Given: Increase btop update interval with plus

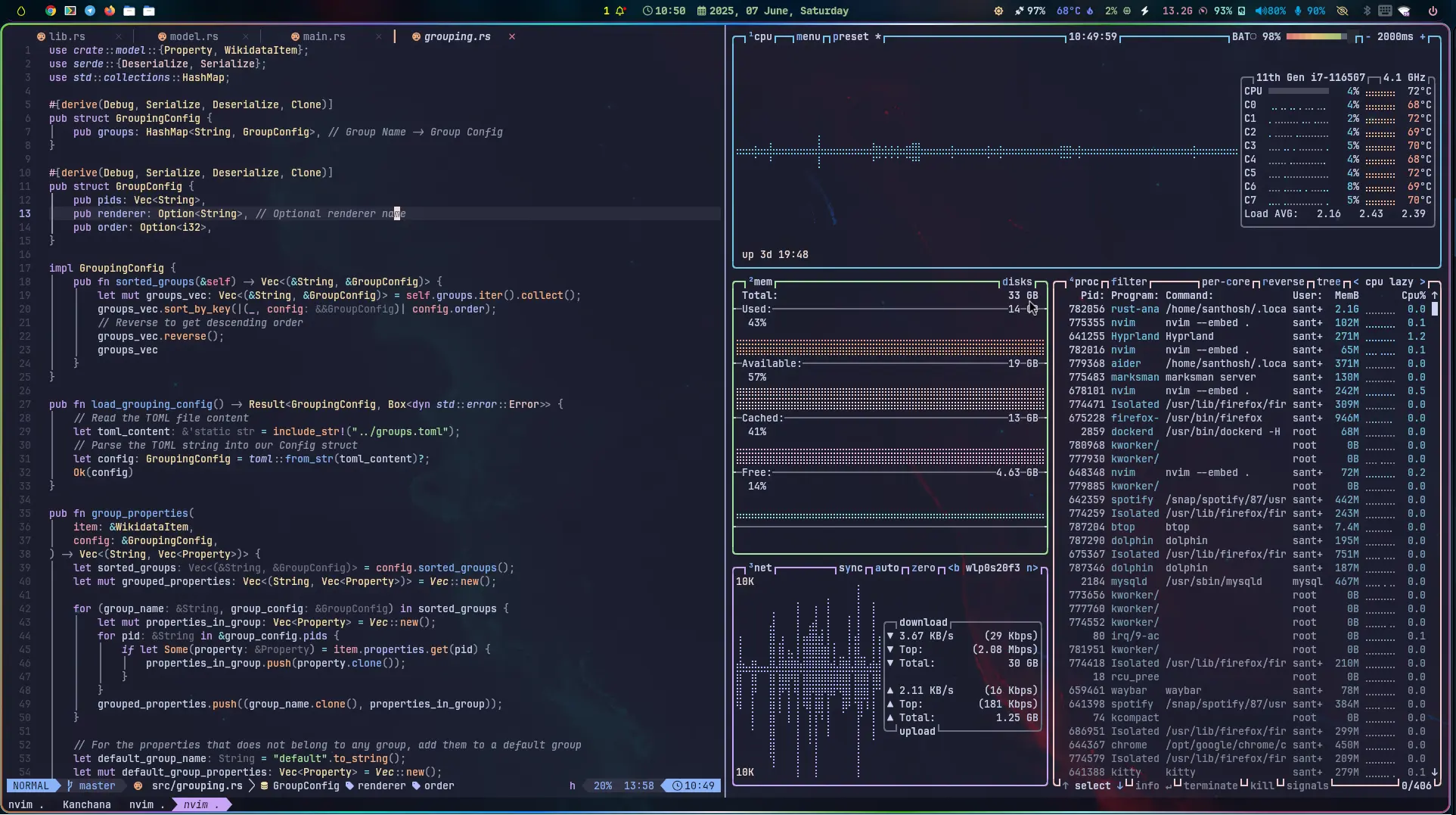Looking at the screenshot, I should tap(1422, 36).
